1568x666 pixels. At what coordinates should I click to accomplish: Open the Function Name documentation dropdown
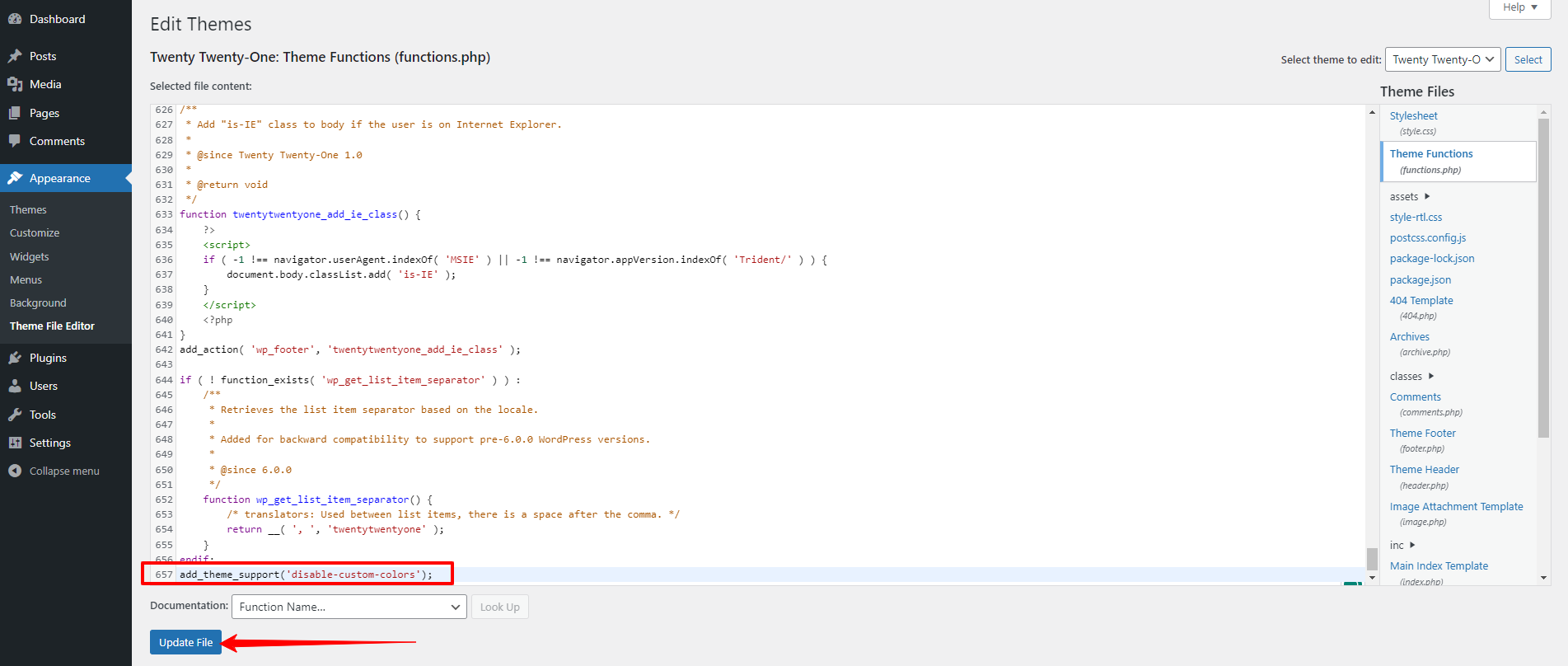[349, 607]
